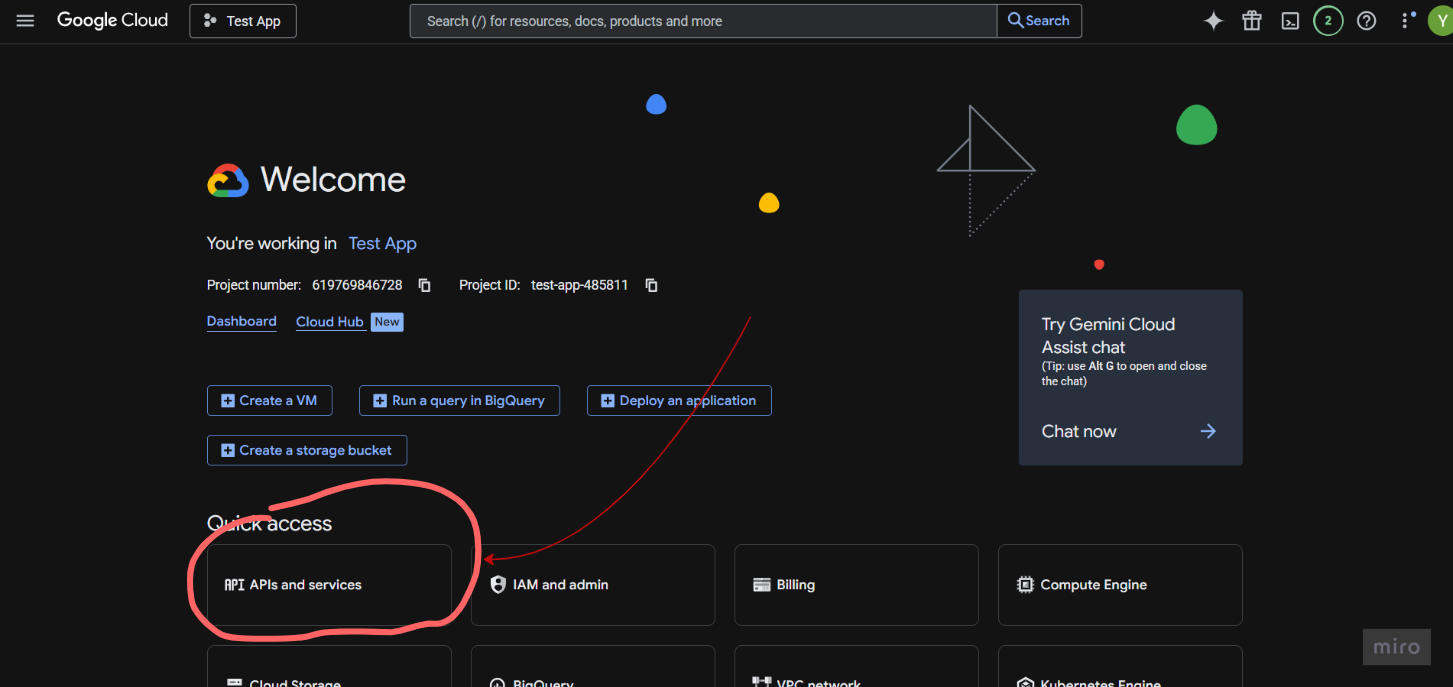Click Create a VM button
This screenshot has width=1453, height=687.
coord(270,400)
